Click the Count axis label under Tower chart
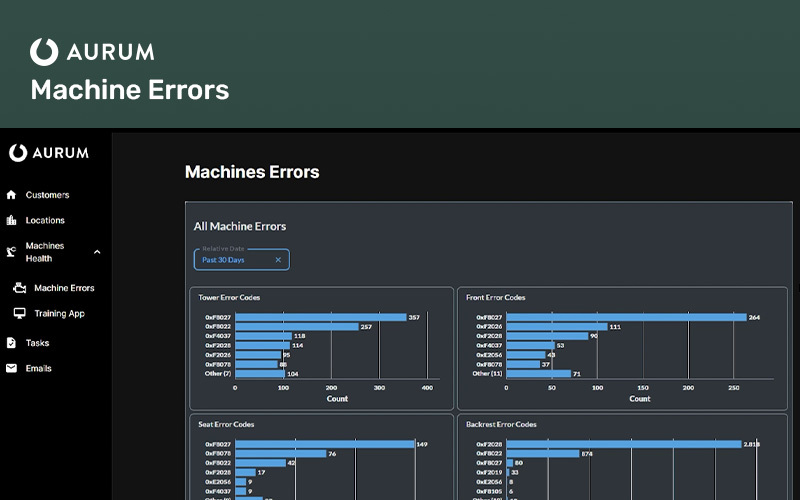800x500 pixels. coord(337,399)
